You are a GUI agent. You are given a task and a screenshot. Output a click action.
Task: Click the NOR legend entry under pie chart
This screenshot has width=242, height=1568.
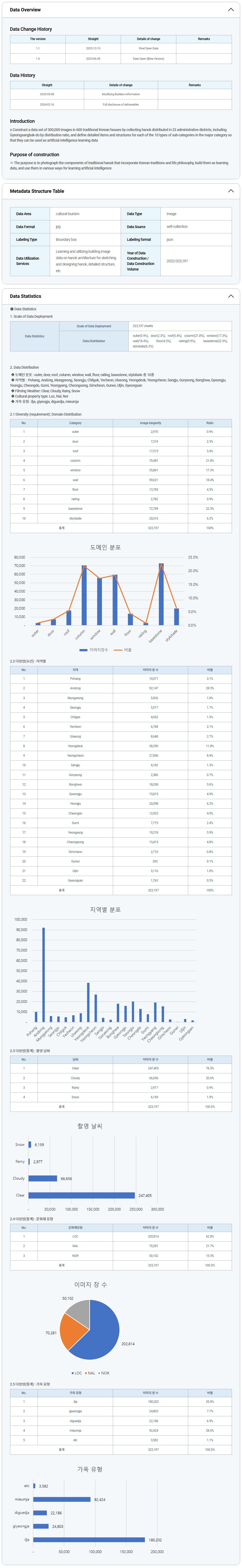coord(105,1373)
